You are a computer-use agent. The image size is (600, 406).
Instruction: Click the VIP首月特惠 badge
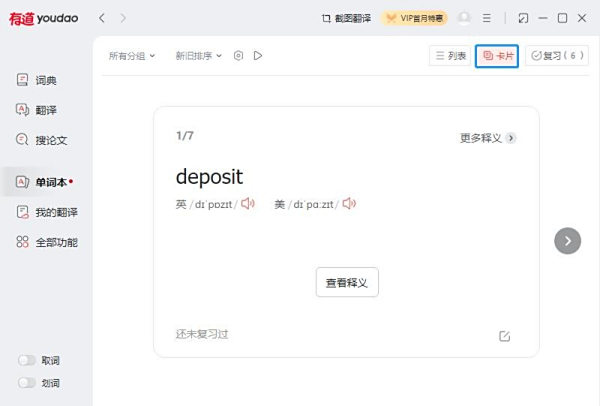coord(414,18)
